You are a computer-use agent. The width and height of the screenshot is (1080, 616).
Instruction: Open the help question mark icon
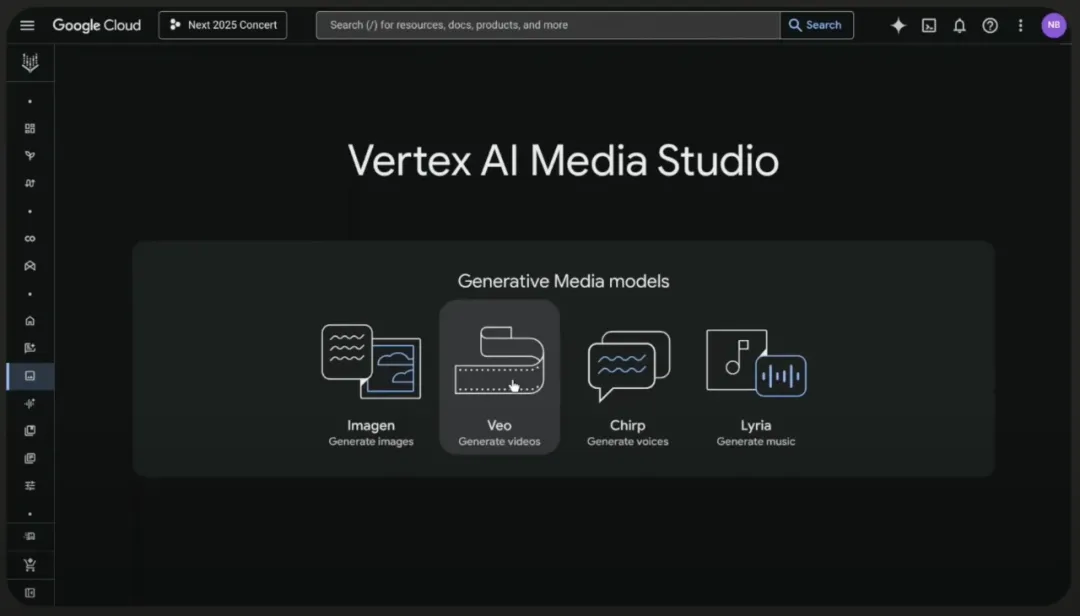click(990, 25)
